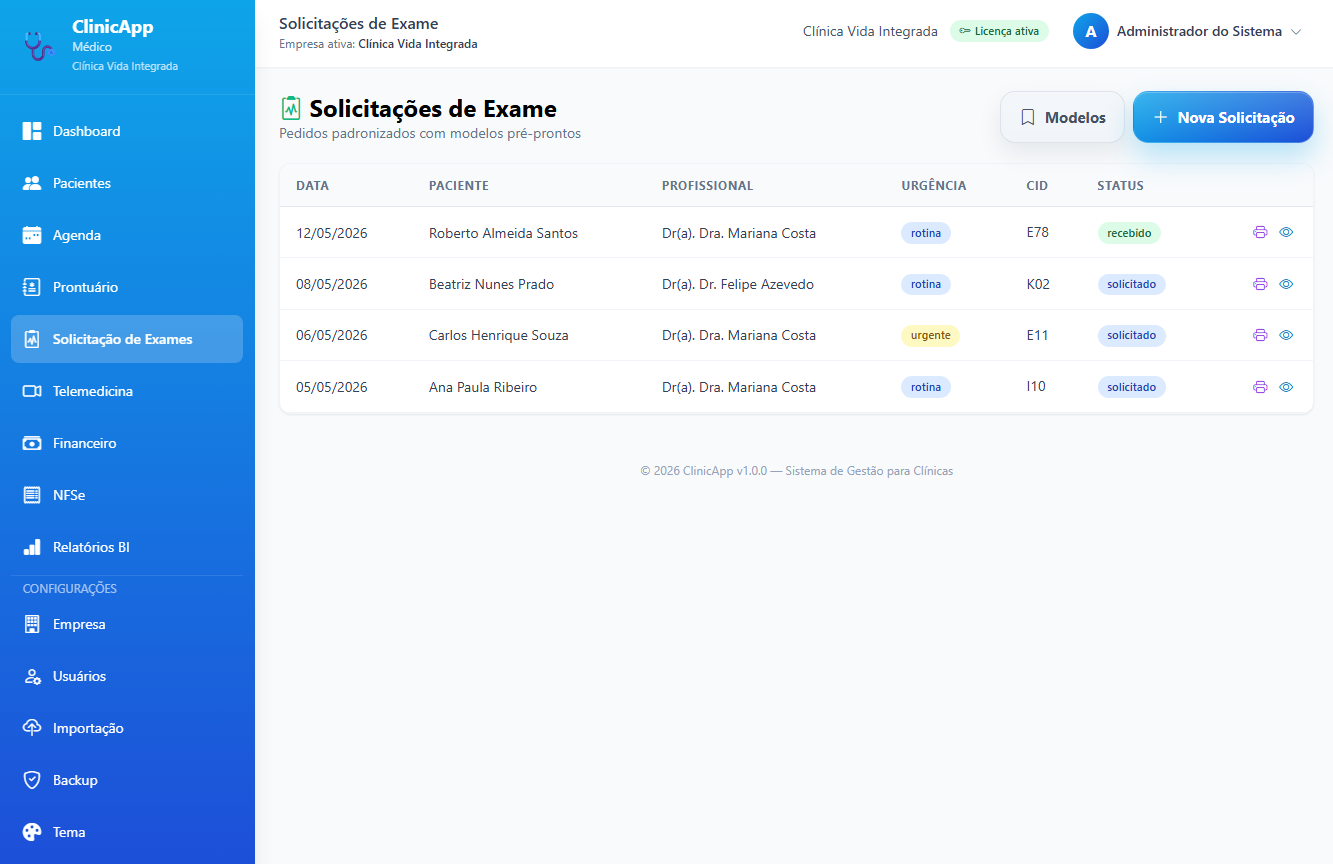Click patient name Beatriz Nunes Prado
Viewport: 1333px width, 864px height.
click(x=491, y=284)
